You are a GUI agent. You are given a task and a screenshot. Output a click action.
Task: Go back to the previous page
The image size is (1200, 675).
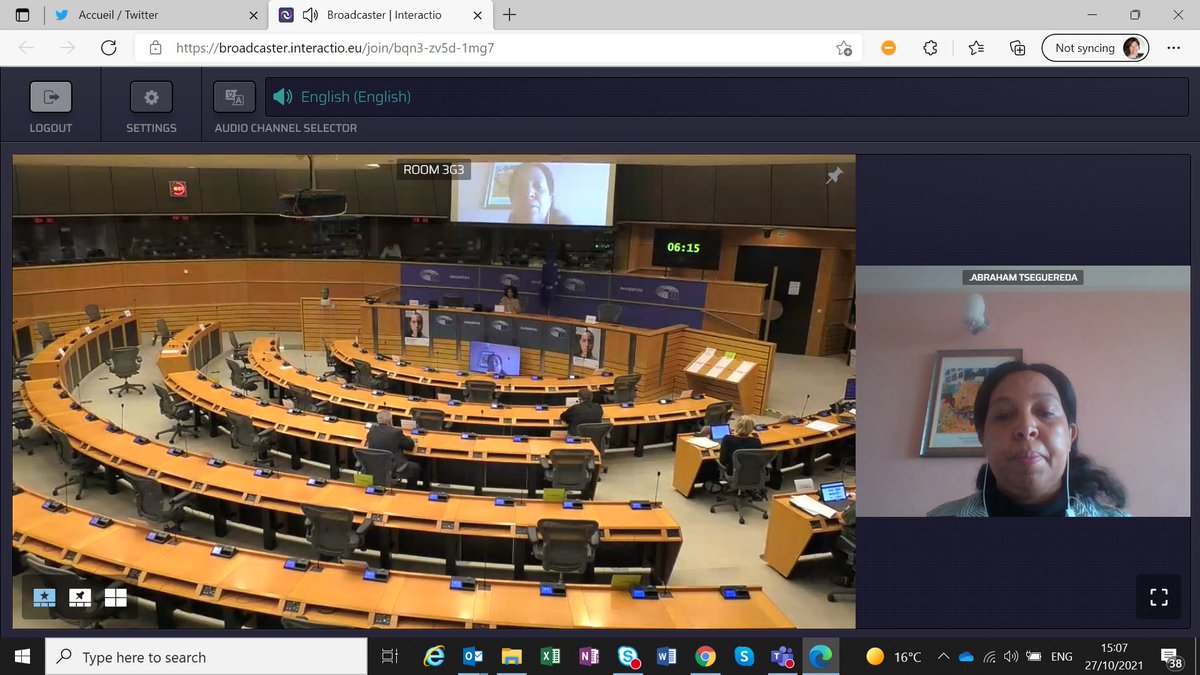coord(26,48)
